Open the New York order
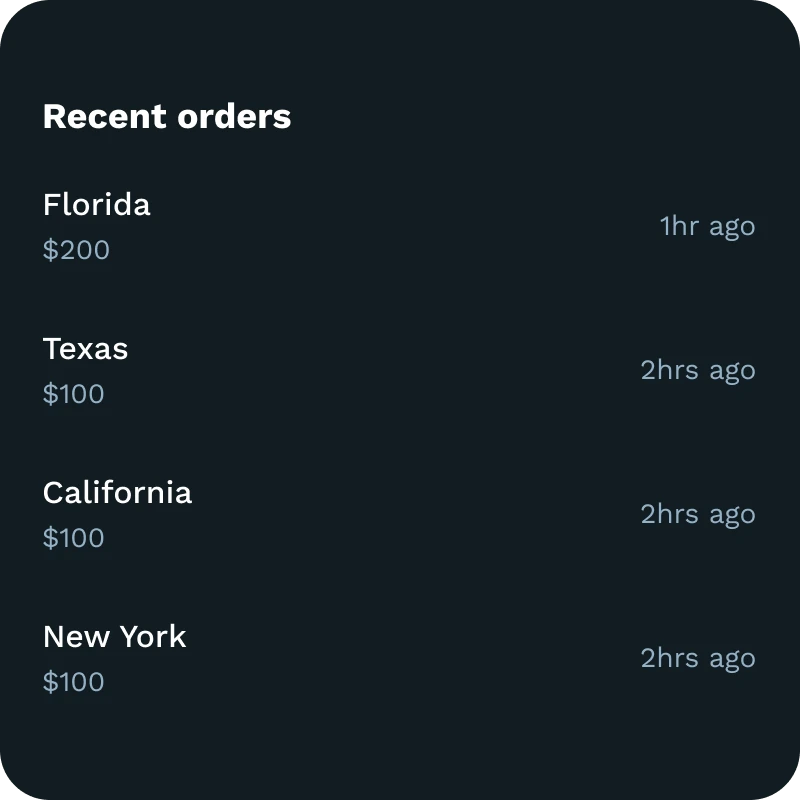 coord(114,637)
